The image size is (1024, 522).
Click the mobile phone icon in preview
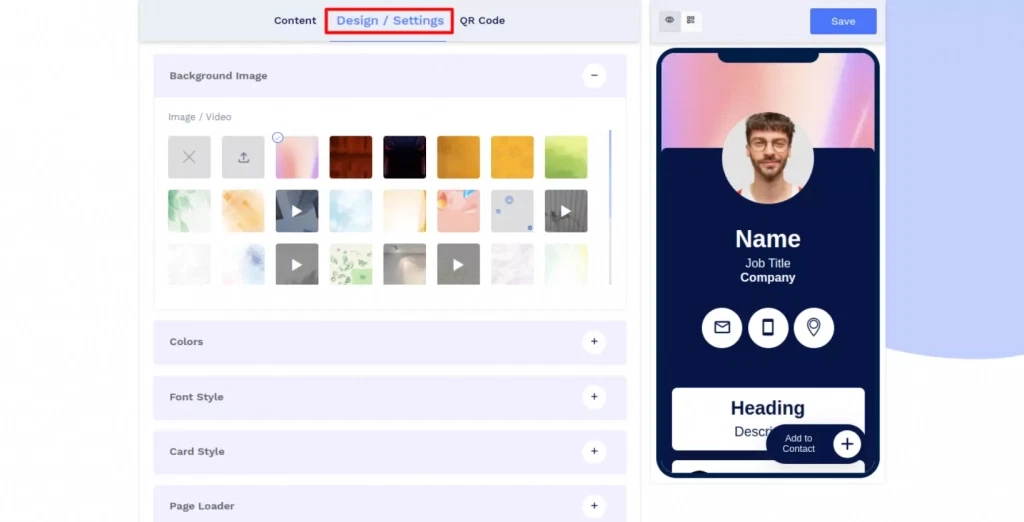tap(768, 327)
